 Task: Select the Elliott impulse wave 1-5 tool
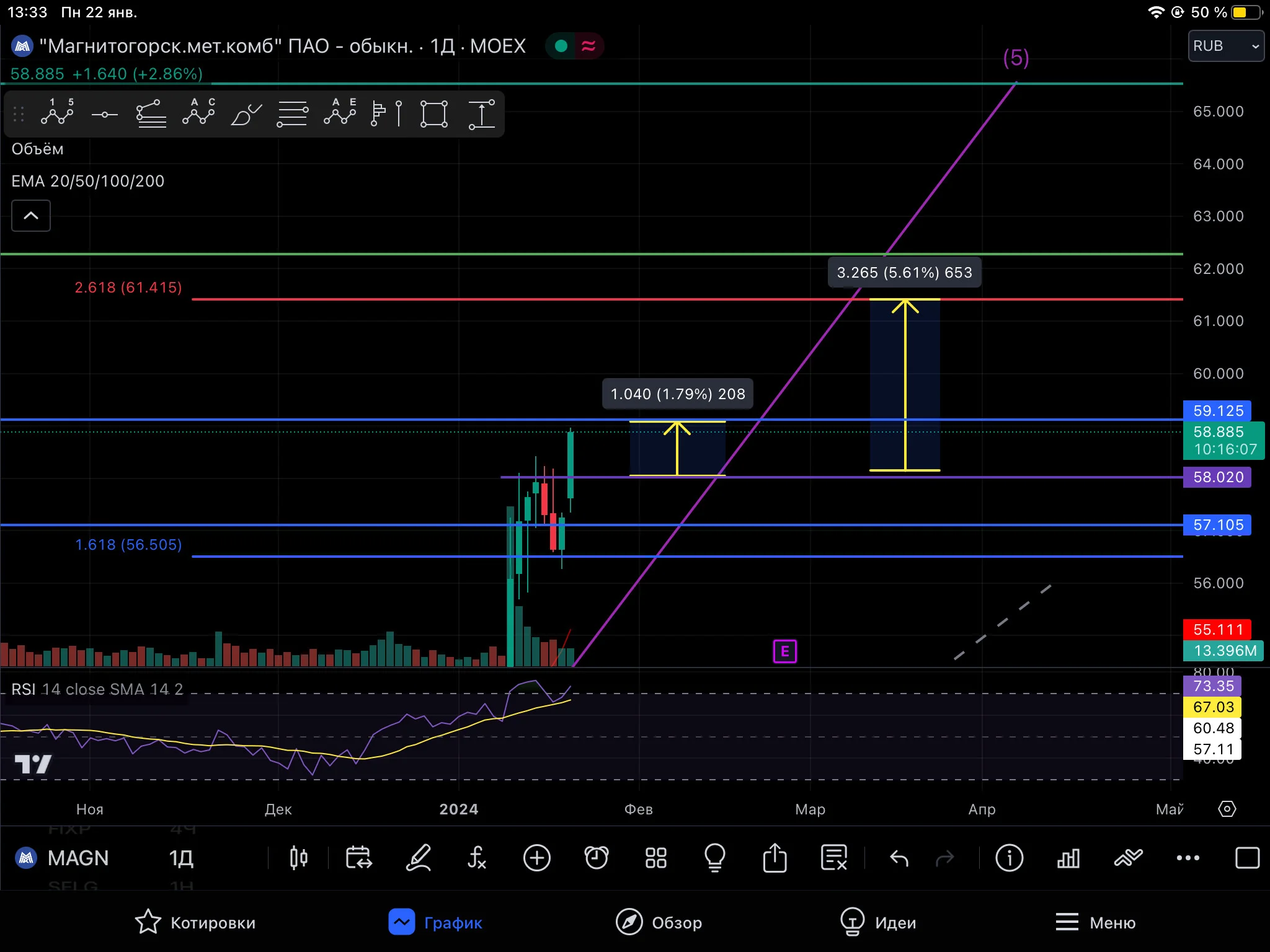[x=57, y=114]
